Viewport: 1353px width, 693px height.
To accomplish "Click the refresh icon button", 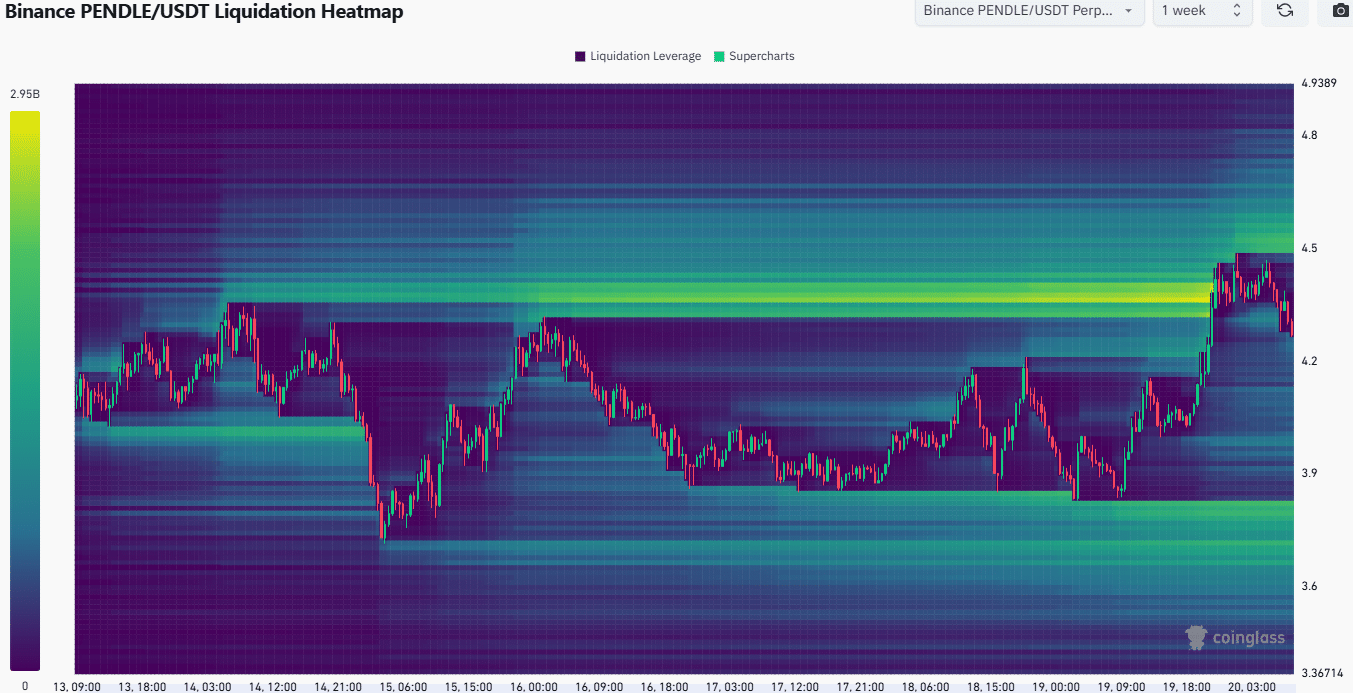I will point(1285,11).
